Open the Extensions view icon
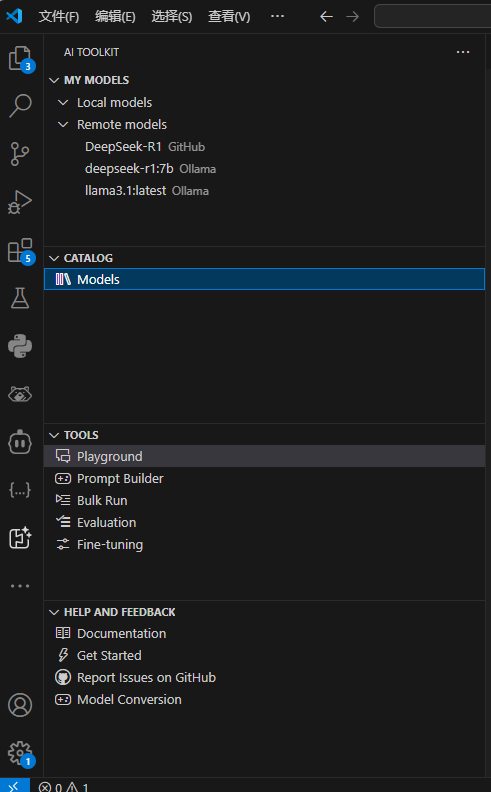Screen dimensions: 491x792 (20, 251)
